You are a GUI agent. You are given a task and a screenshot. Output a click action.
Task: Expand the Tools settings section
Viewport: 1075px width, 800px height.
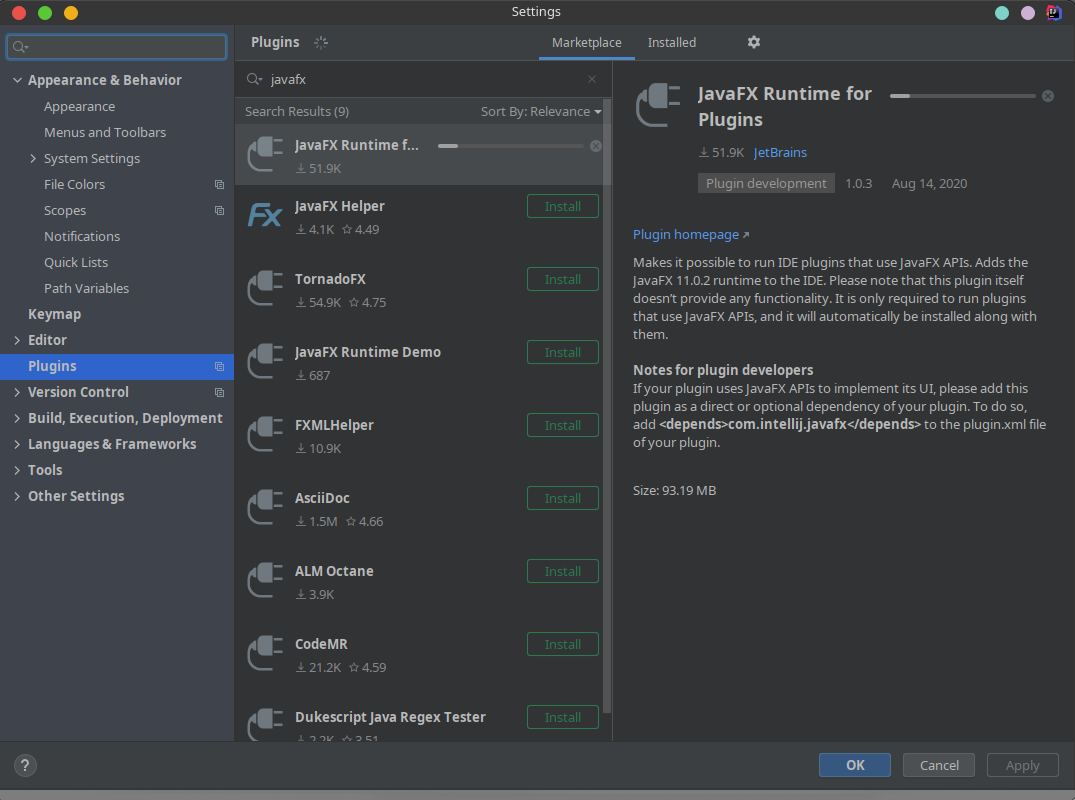coord(17,470)
